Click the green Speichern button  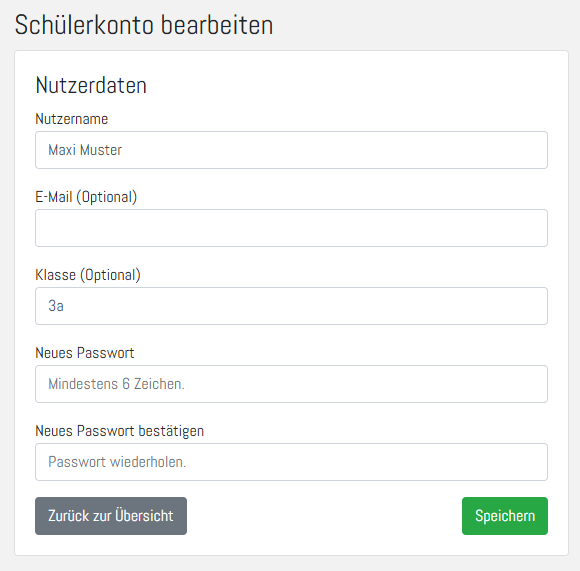(505, 516)
